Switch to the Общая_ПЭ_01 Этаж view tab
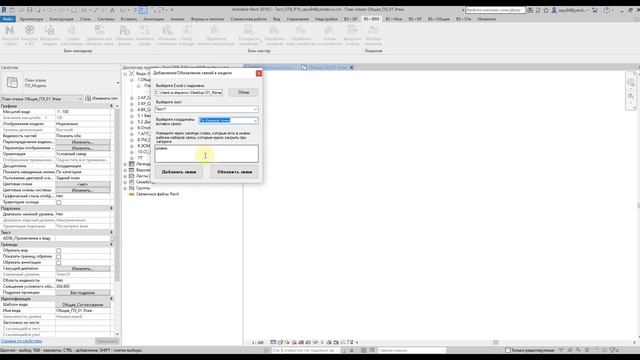The image size is (640, 360). click(x=328, y=67)
